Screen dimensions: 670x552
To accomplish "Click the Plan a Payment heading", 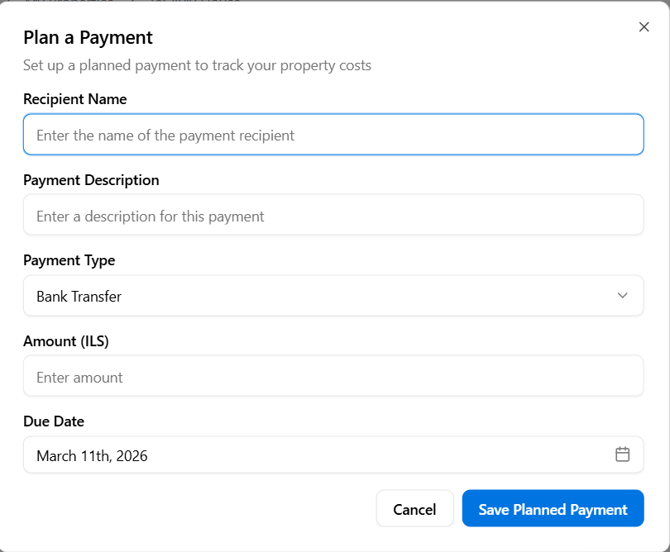I will click(88, 38).
